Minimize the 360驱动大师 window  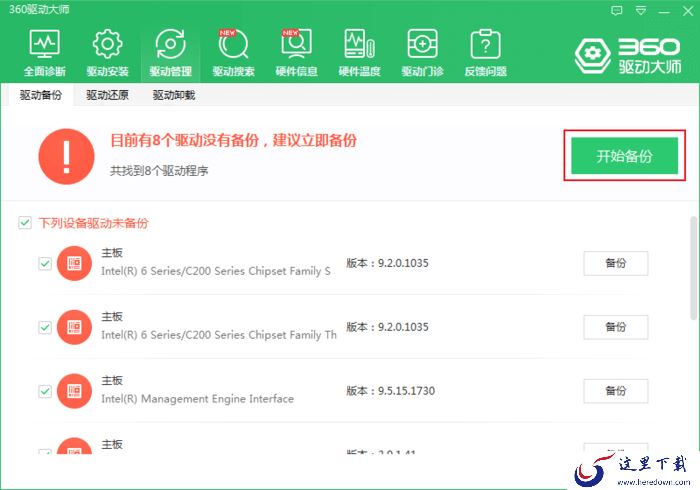pyautogui.click(x=664, y=11)
